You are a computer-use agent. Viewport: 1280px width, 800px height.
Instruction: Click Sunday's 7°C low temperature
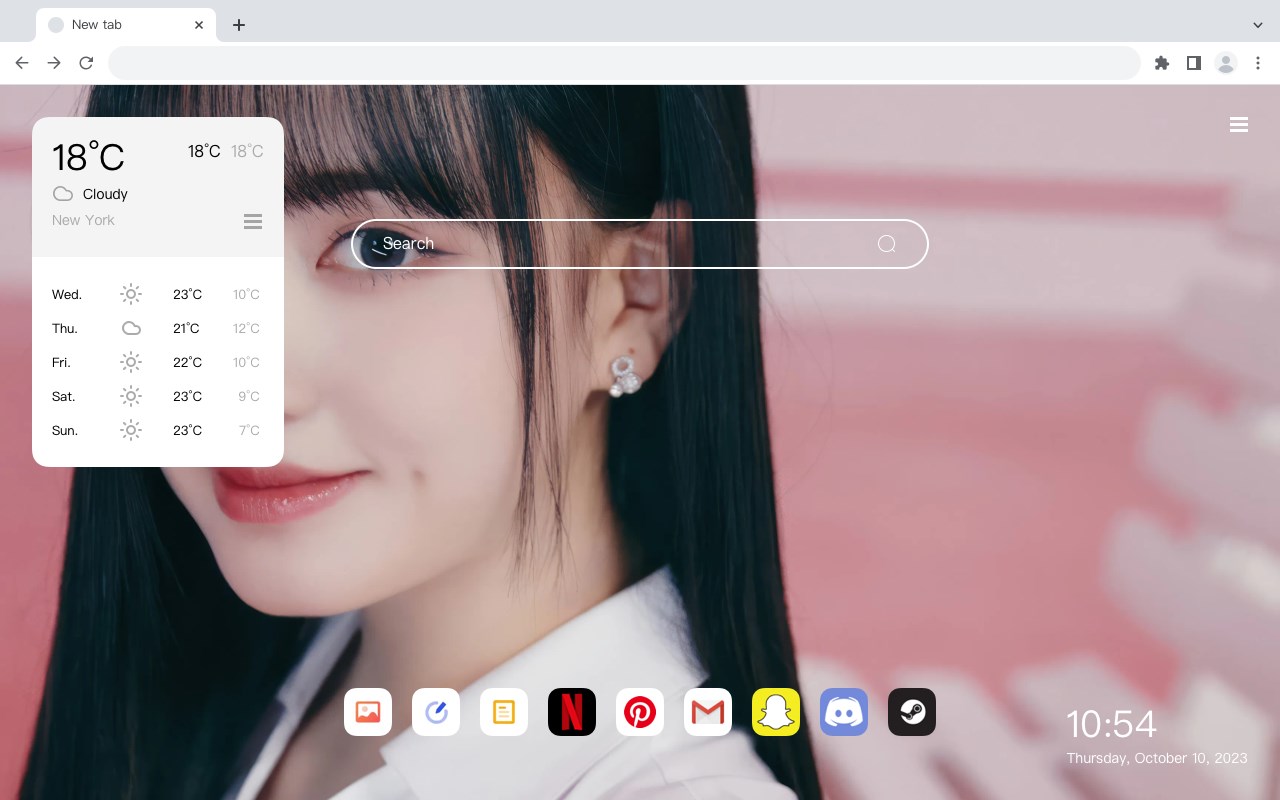249,430
